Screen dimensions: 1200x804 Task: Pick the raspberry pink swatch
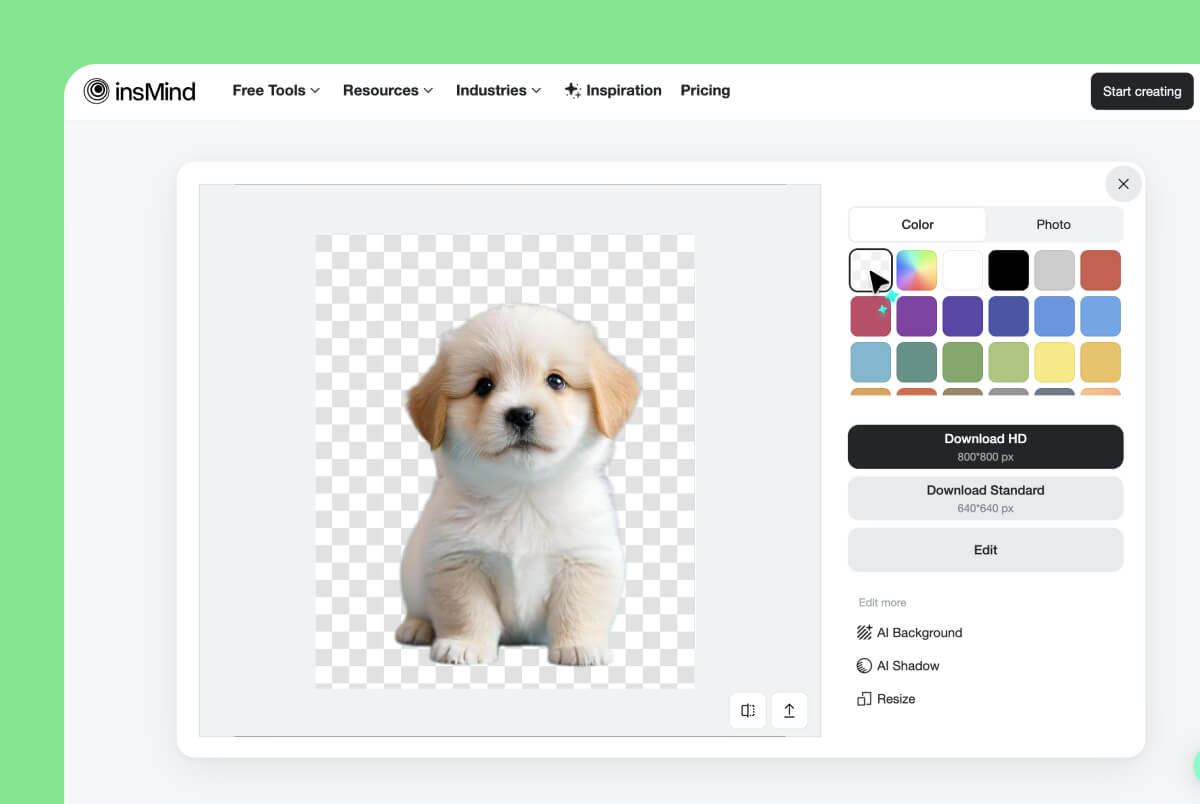coord(870,316)
